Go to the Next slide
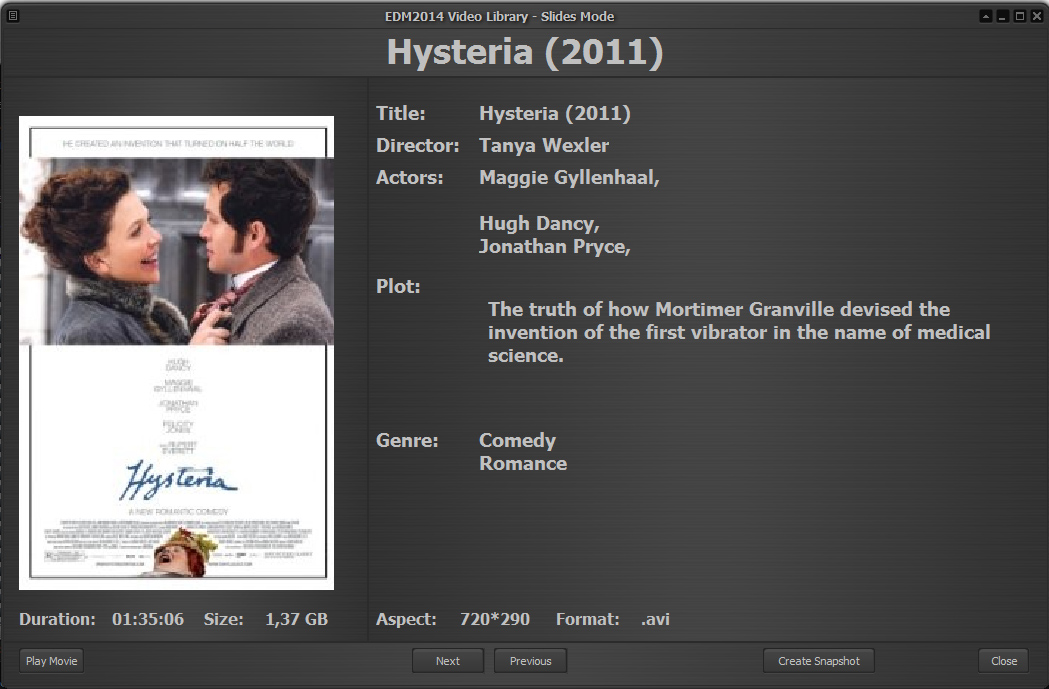The width and height of the screenshot is (1049, 689). coord(448,661)
